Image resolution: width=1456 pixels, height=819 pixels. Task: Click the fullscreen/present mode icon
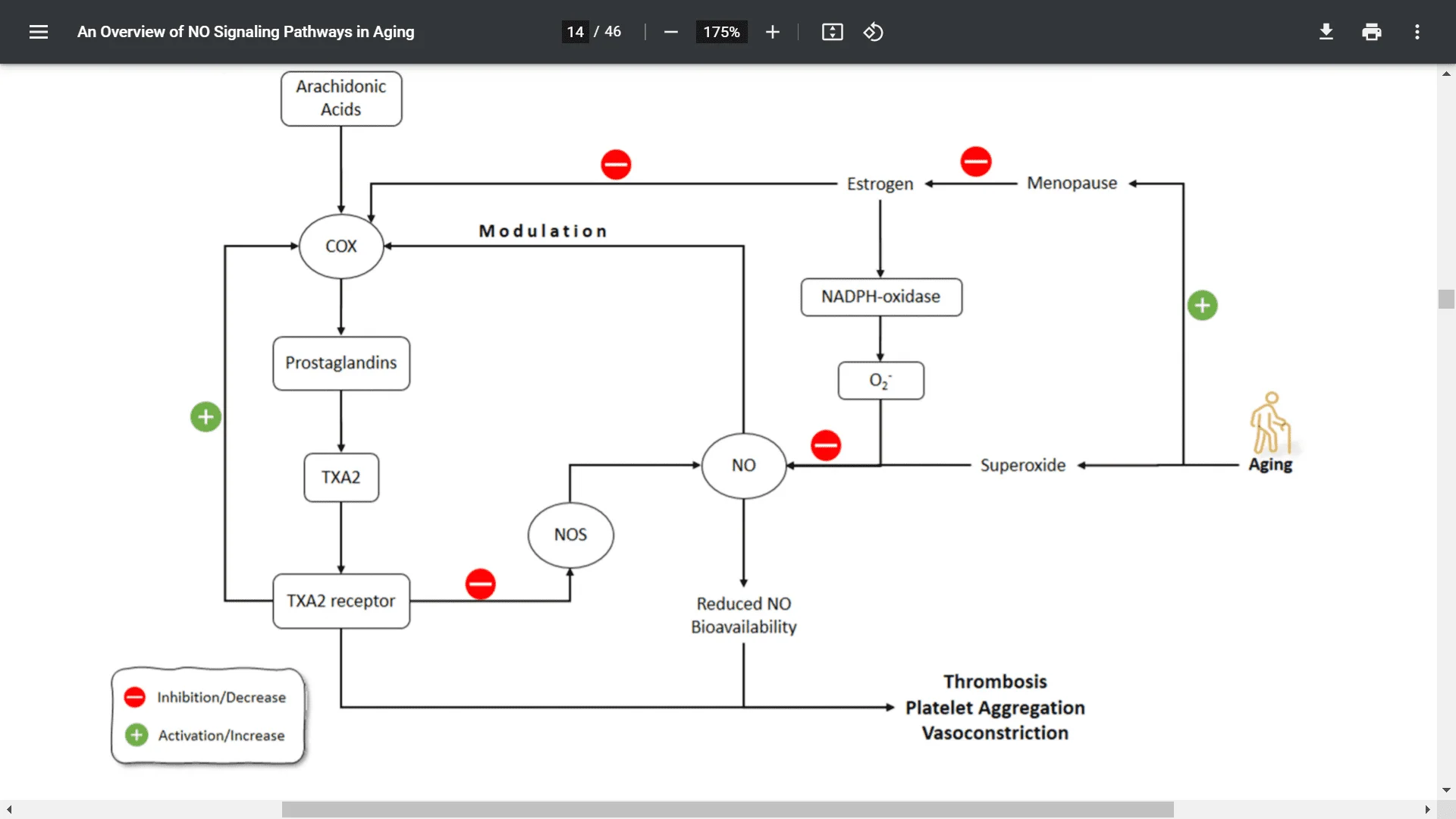click(832, 32)
